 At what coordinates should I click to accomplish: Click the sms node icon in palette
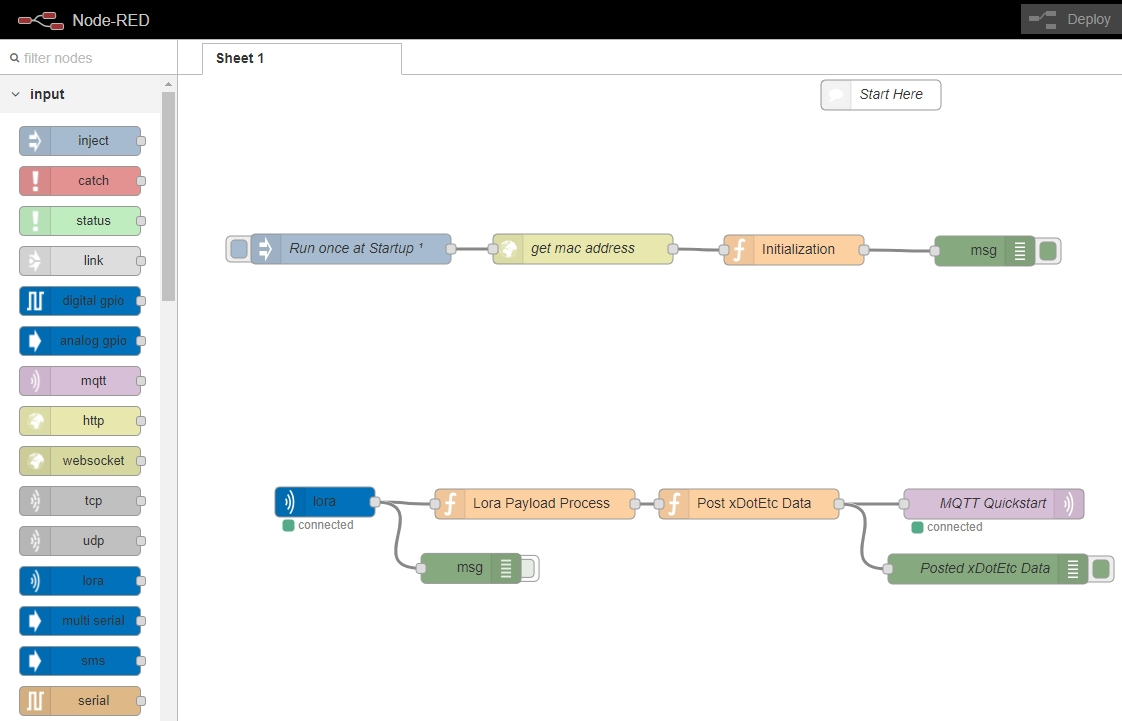[x=35, y=662]
